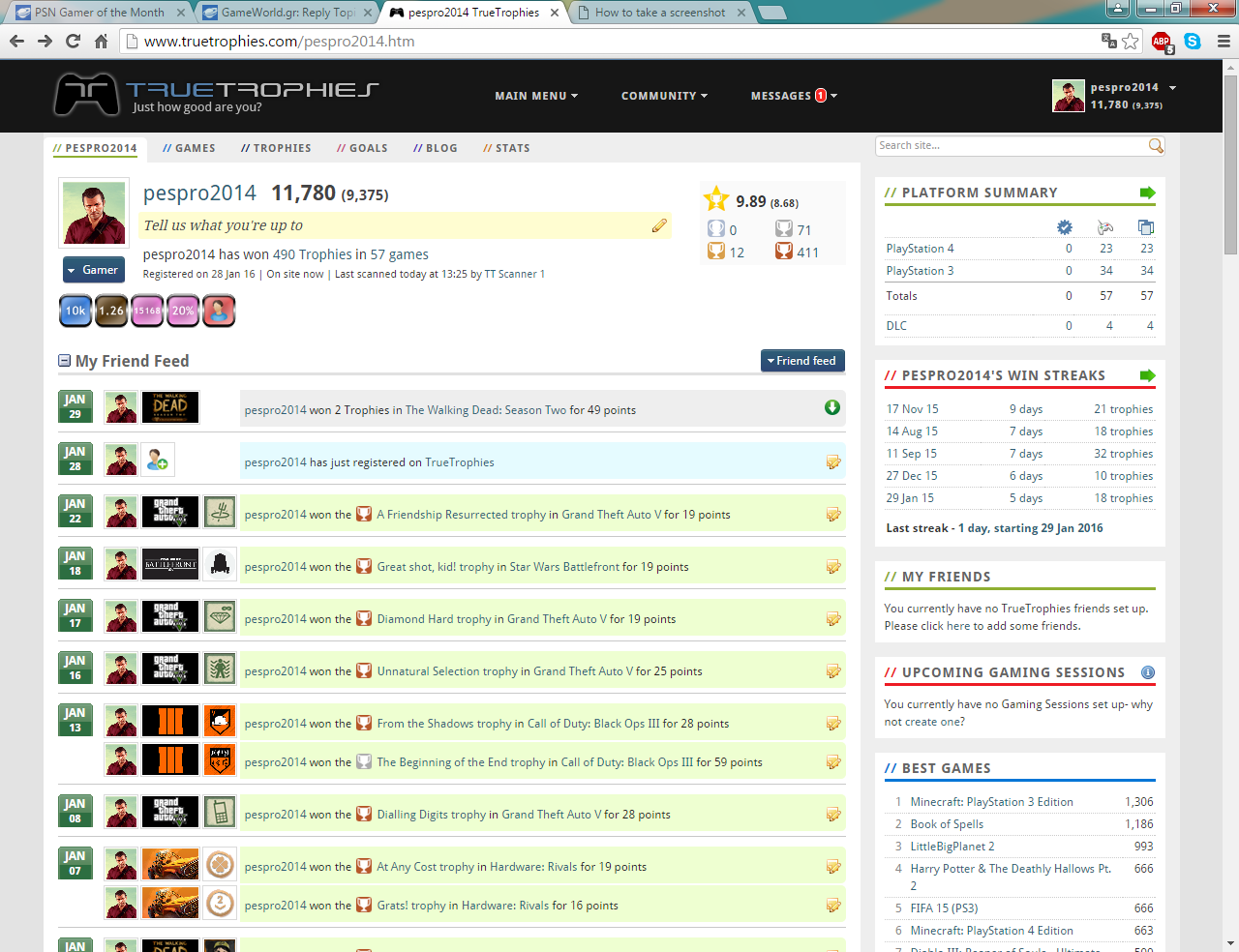Viewport: 1239px width, 952px height.
Task: Open the Goals tab
Action: (x=362, y=148)
